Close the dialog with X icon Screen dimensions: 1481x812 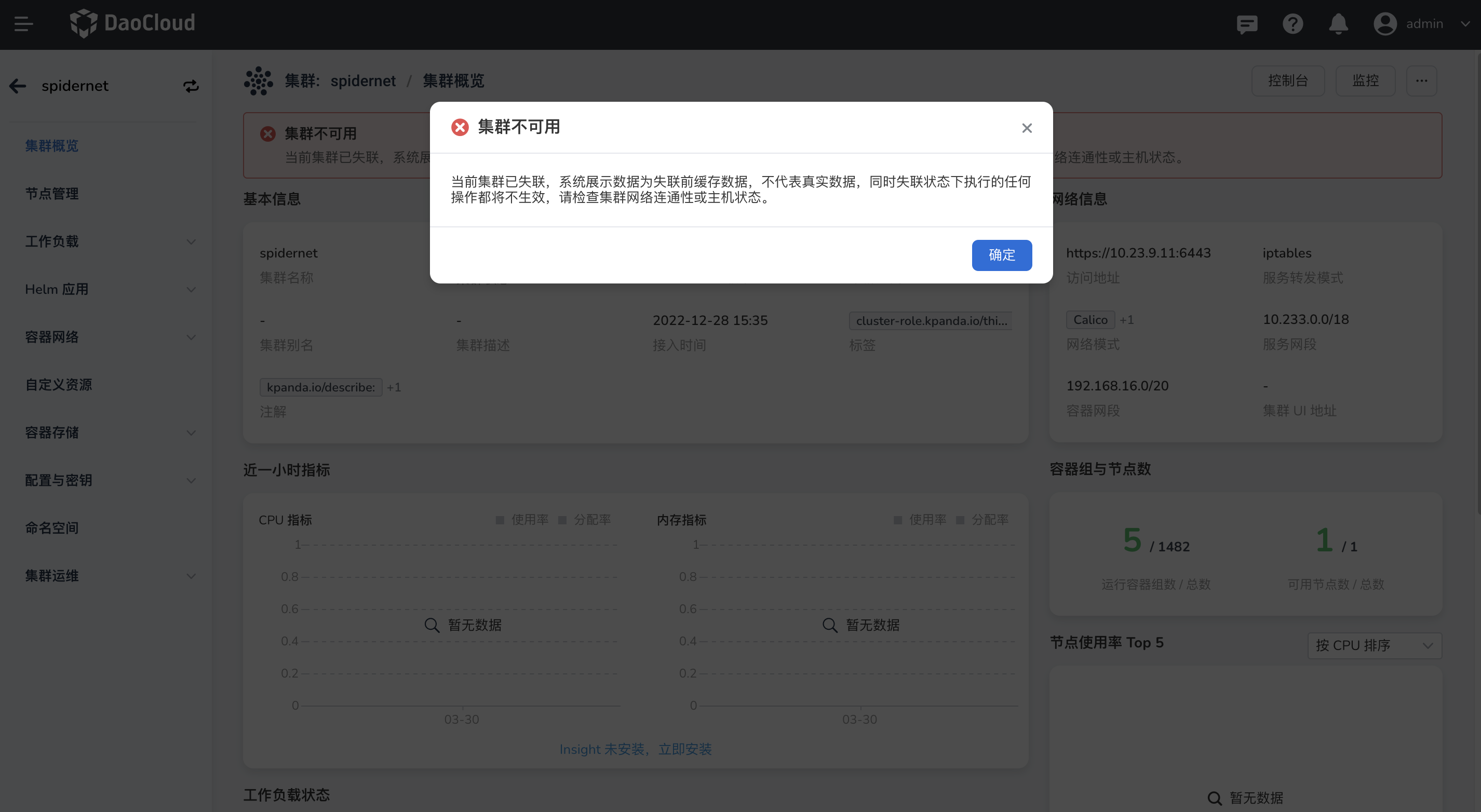coord(1027,128)
